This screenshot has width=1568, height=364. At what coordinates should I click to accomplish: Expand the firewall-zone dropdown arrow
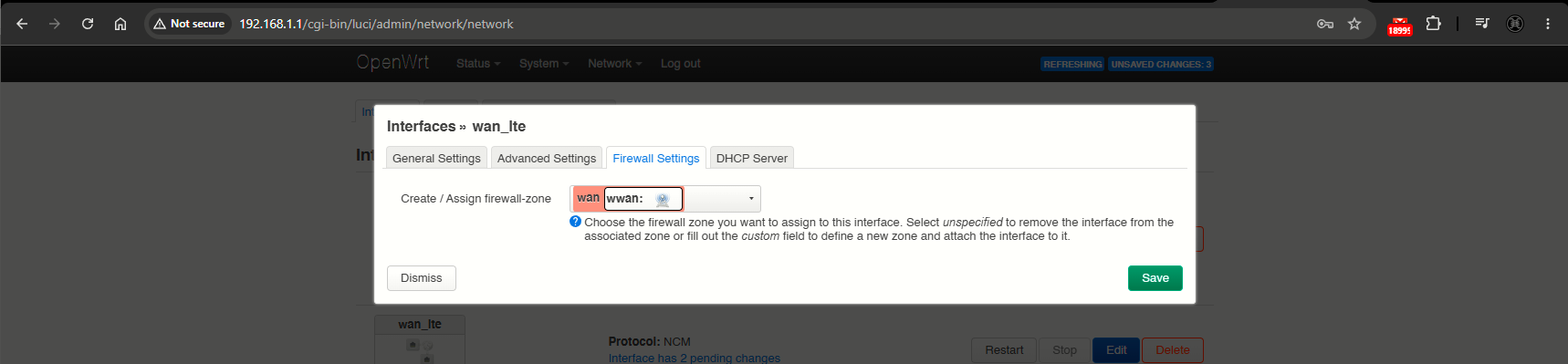pos(751,199)
